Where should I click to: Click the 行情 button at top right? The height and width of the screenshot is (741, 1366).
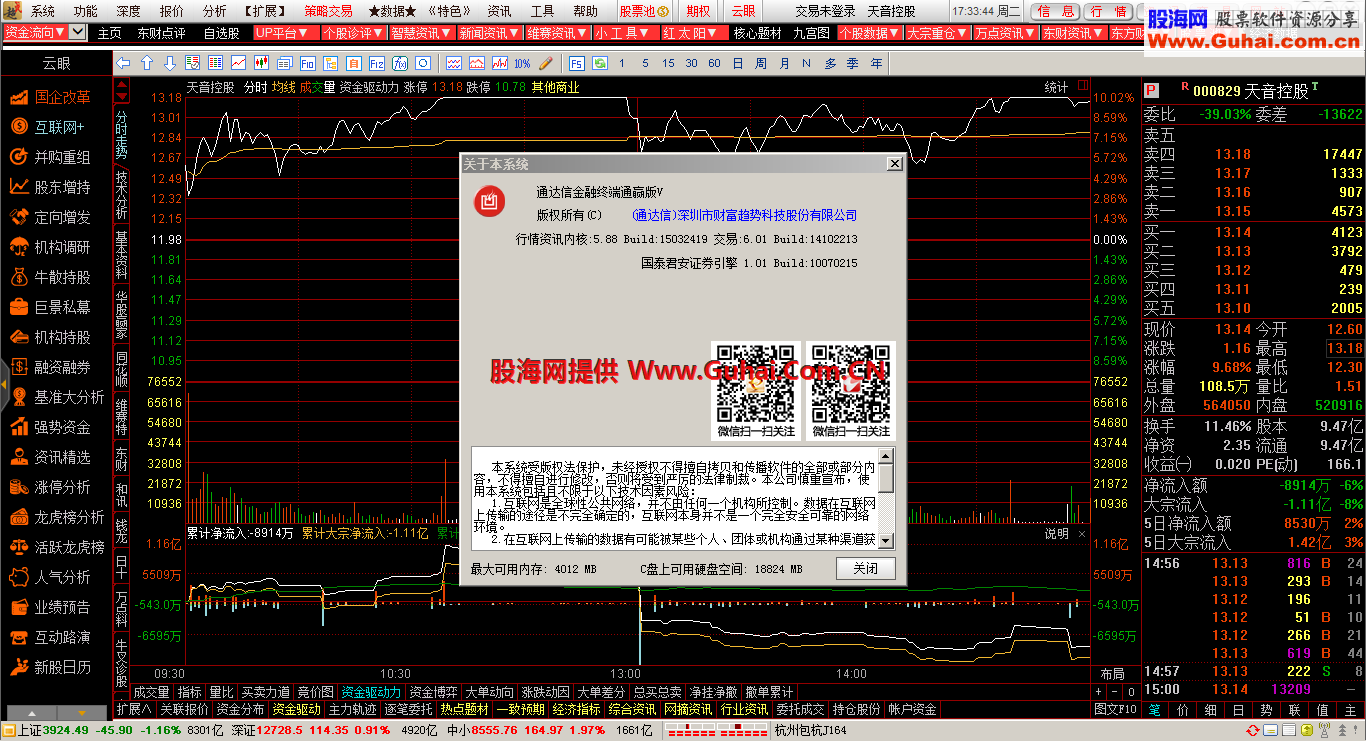[x=1108, y=11]
